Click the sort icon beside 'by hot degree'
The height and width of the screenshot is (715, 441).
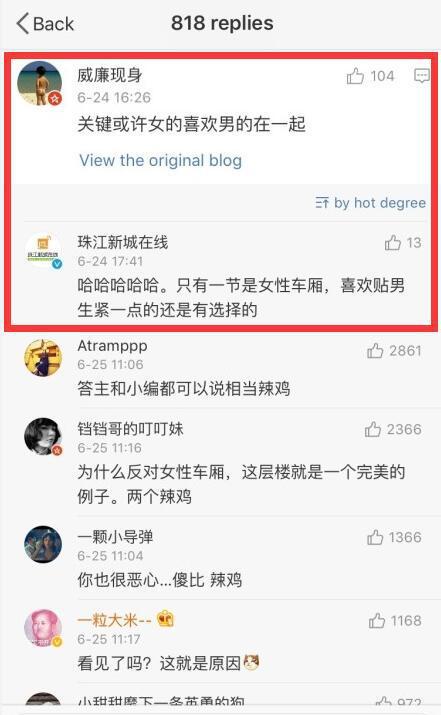322,202
